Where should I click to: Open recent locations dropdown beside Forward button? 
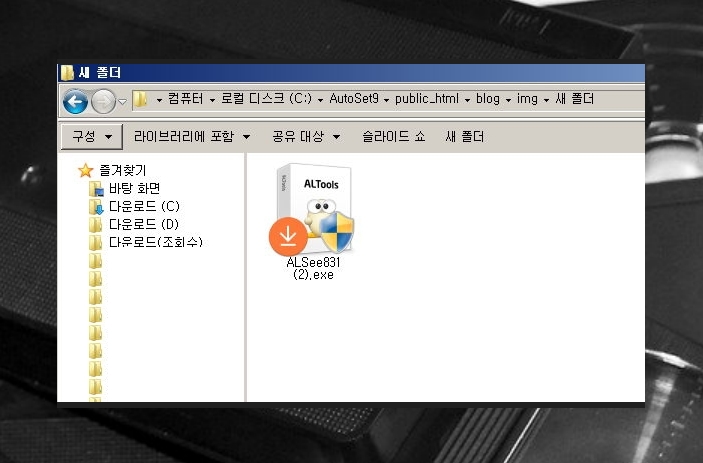[x=122, y=102]
